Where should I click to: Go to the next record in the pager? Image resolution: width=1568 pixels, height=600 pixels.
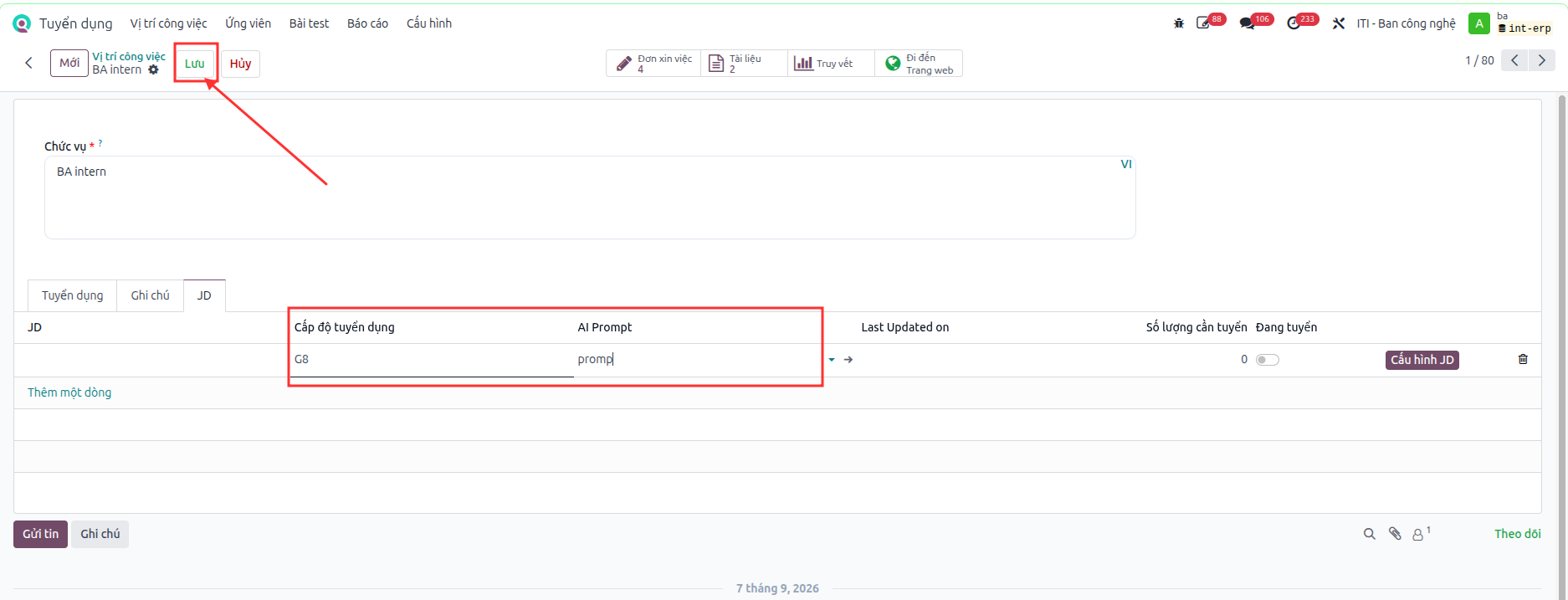(1542, 60)
